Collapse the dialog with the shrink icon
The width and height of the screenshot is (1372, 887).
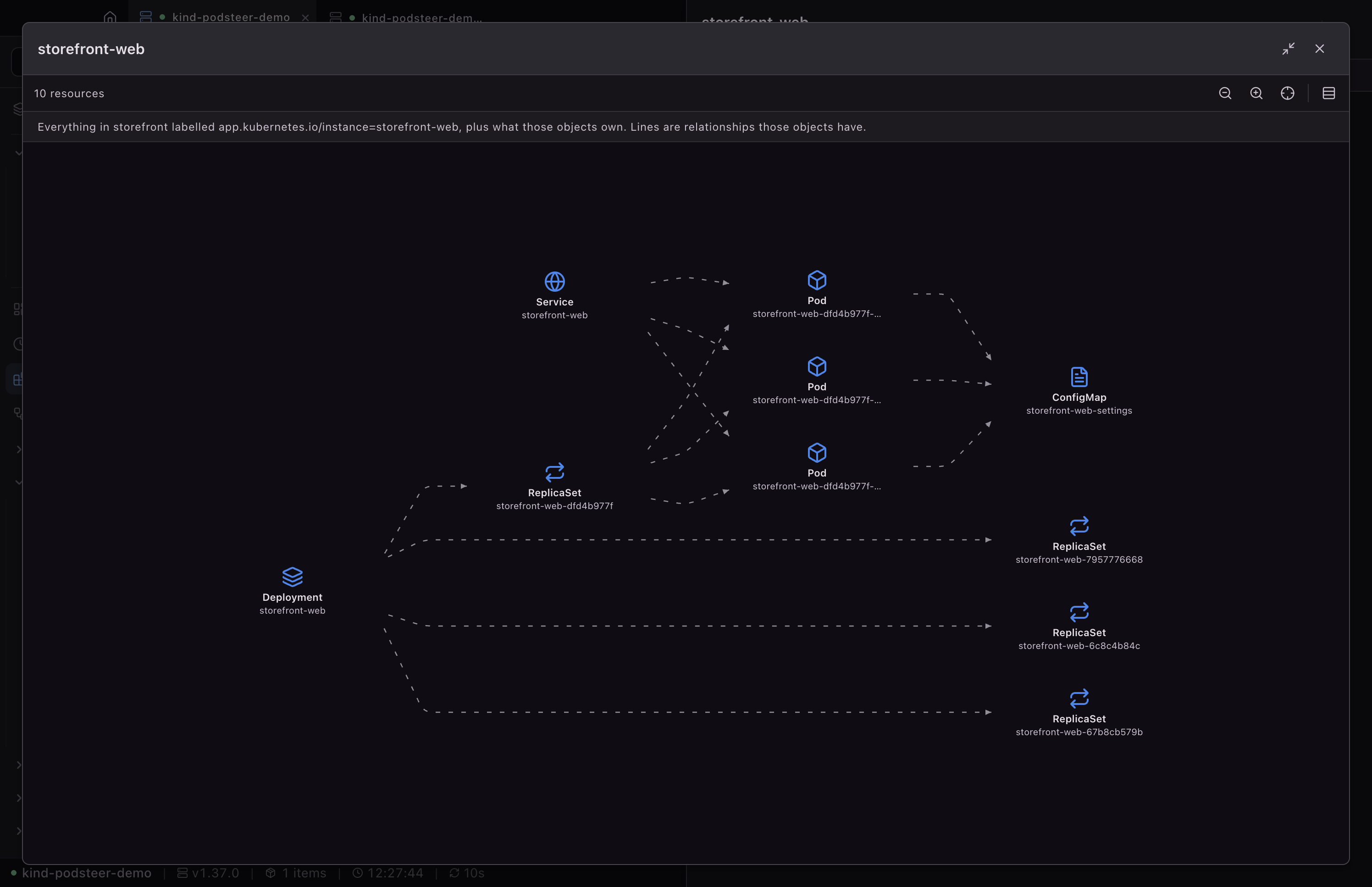(x=1289, y=49)
